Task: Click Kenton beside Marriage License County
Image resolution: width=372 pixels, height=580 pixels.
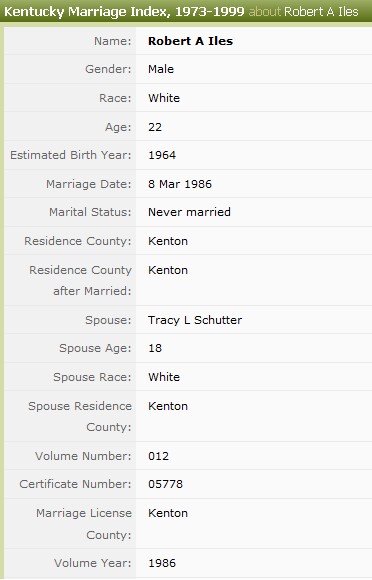Action: click(x=168, y=513)
